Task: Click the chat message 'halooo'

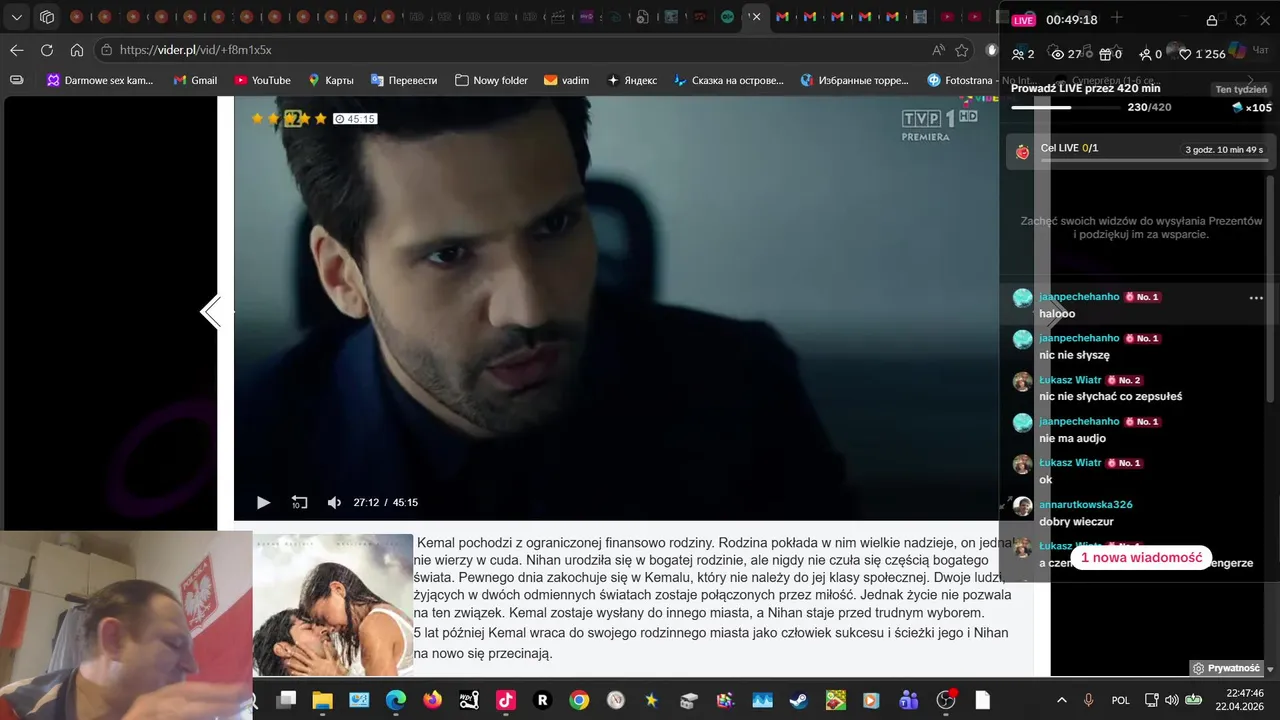Action: coord(1057,314)
